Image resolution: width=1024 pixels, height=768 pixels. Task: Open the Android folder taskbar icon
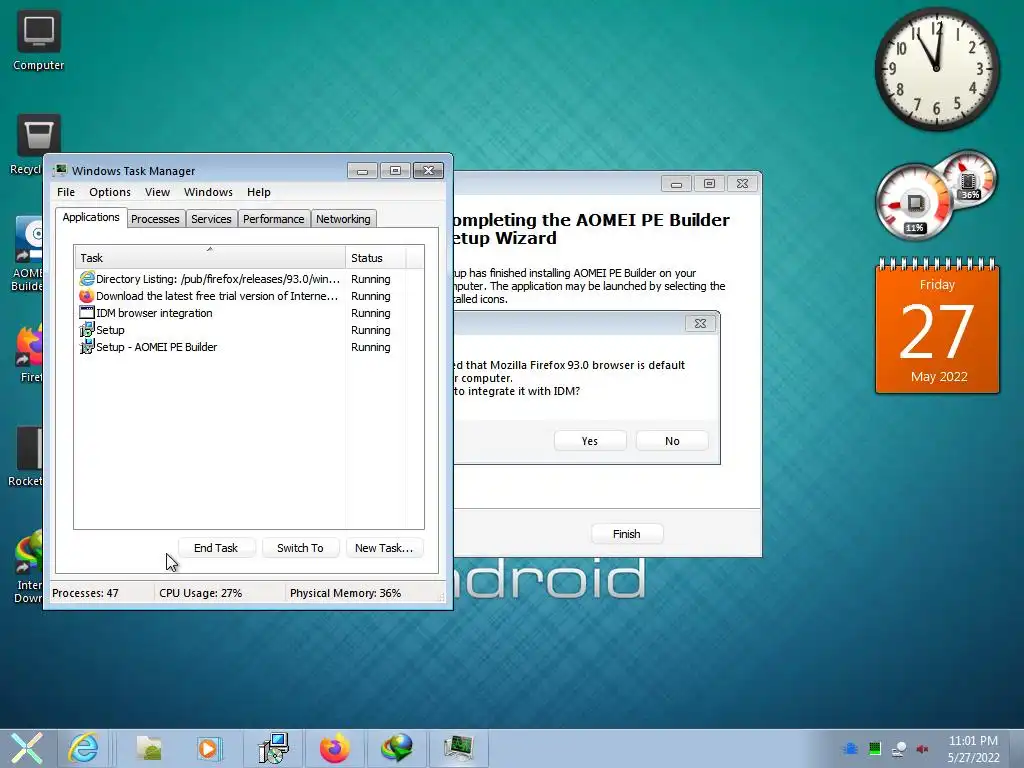pos(149,748)
